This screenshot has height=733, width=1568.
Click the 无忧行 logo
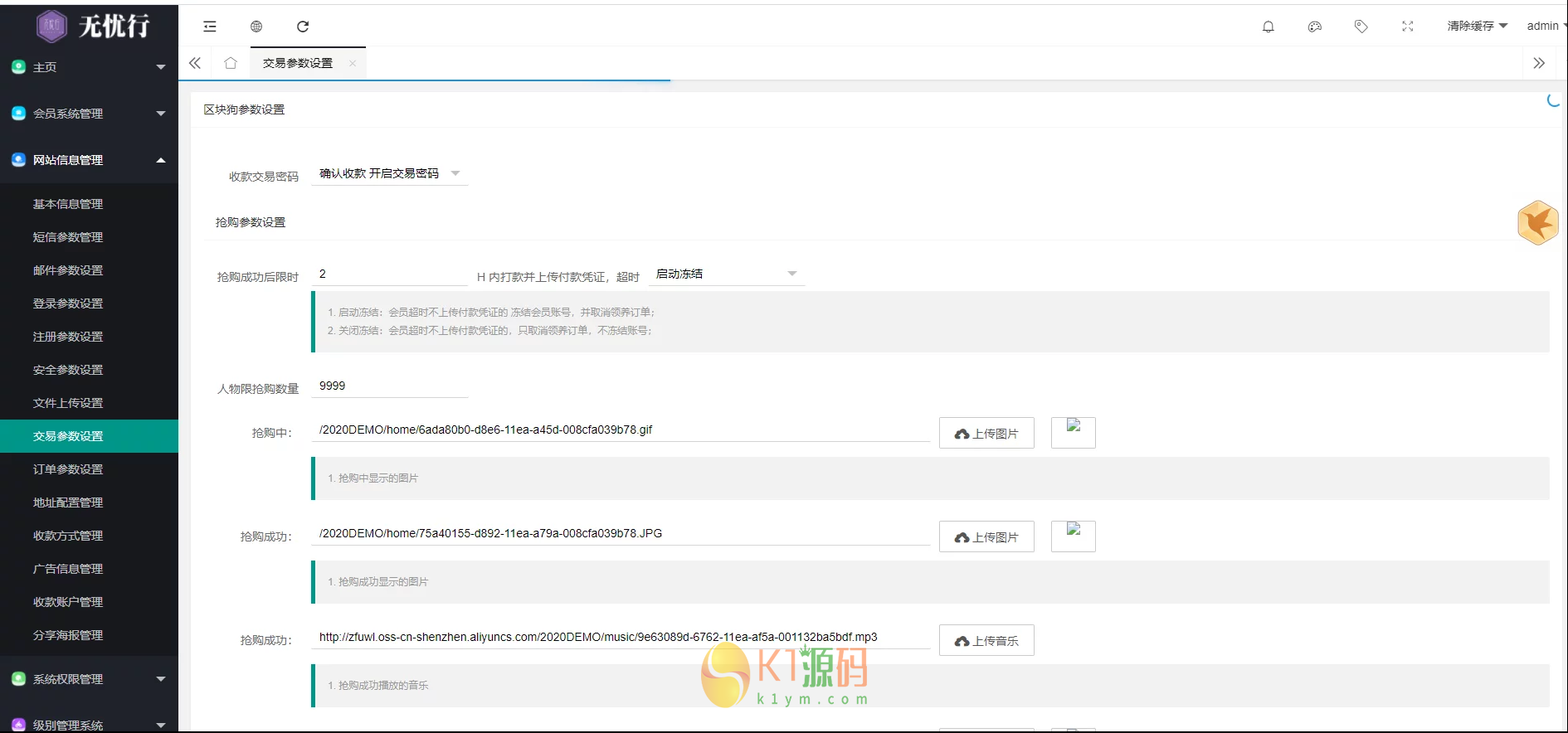click(93, 26)
